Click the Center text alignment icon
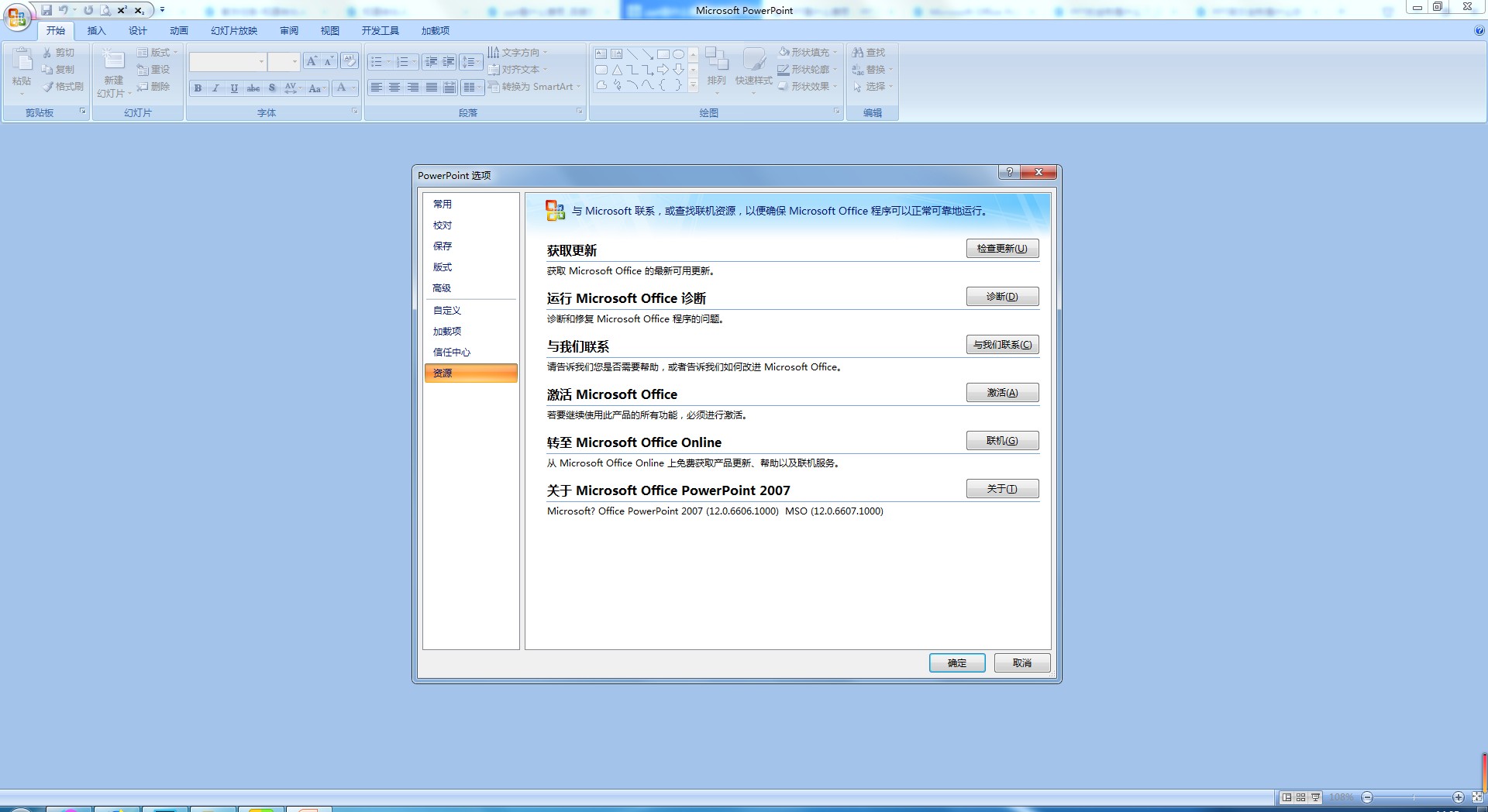The height and width of the screenshot is (812, 1488). [x=394, y=88]
